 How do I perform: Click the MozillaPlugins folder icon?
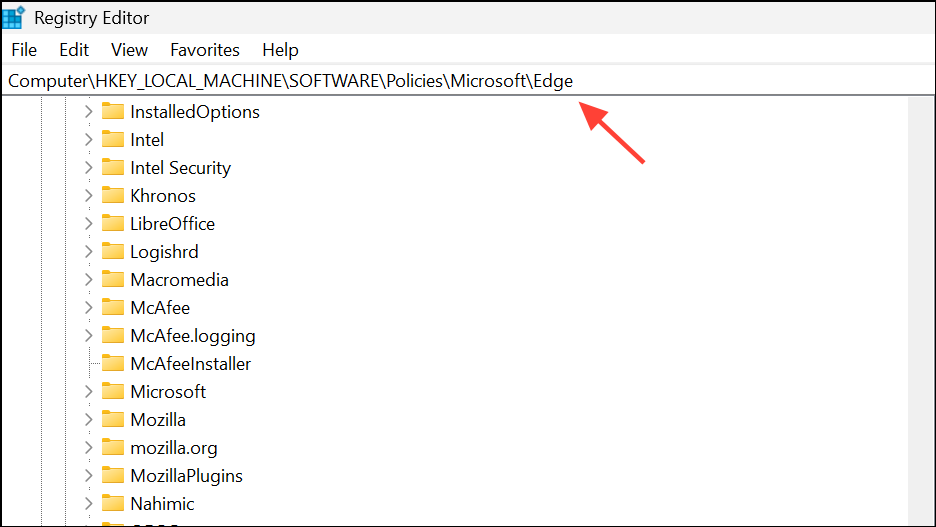[x=113, y=476]
